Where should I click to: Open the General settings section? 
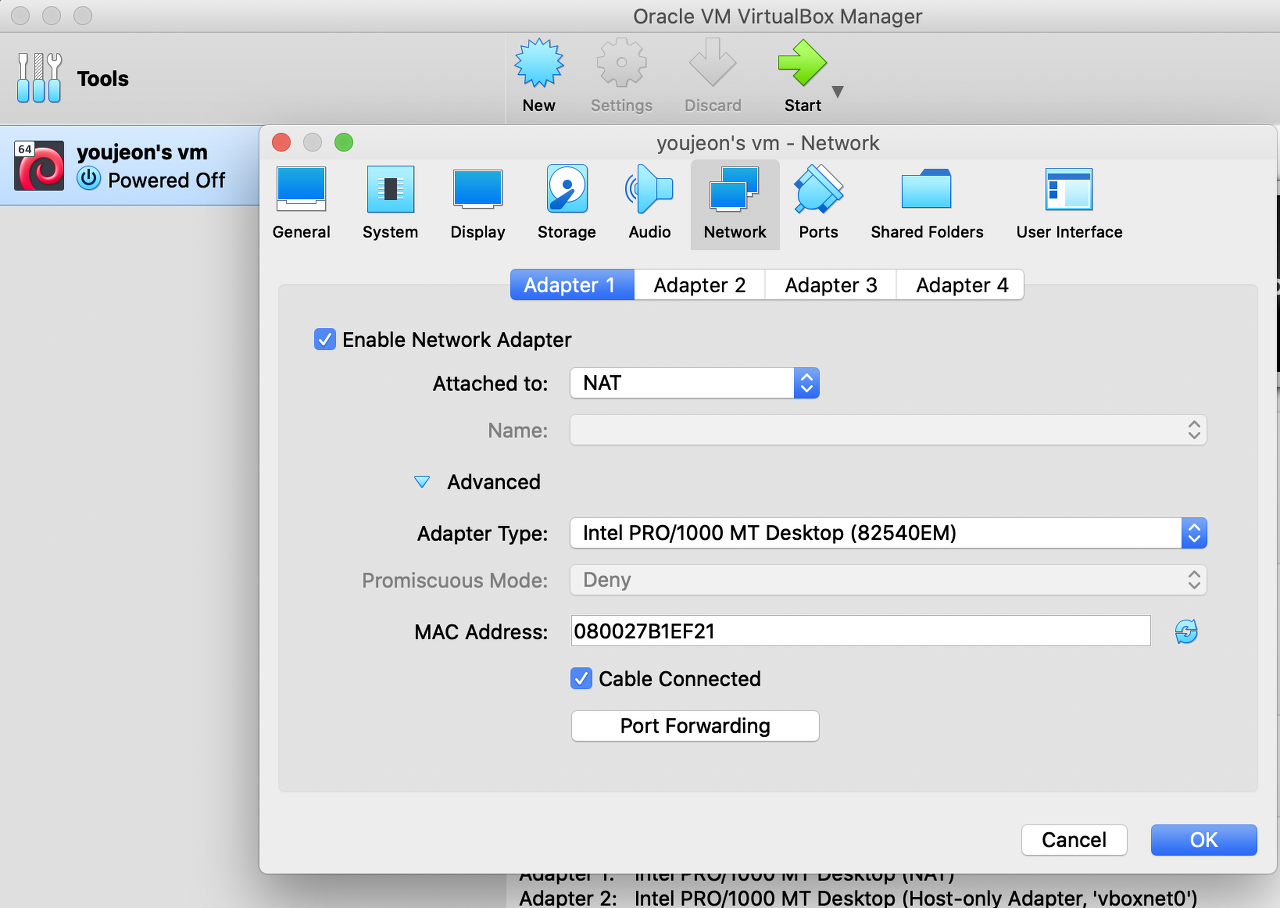301,204
